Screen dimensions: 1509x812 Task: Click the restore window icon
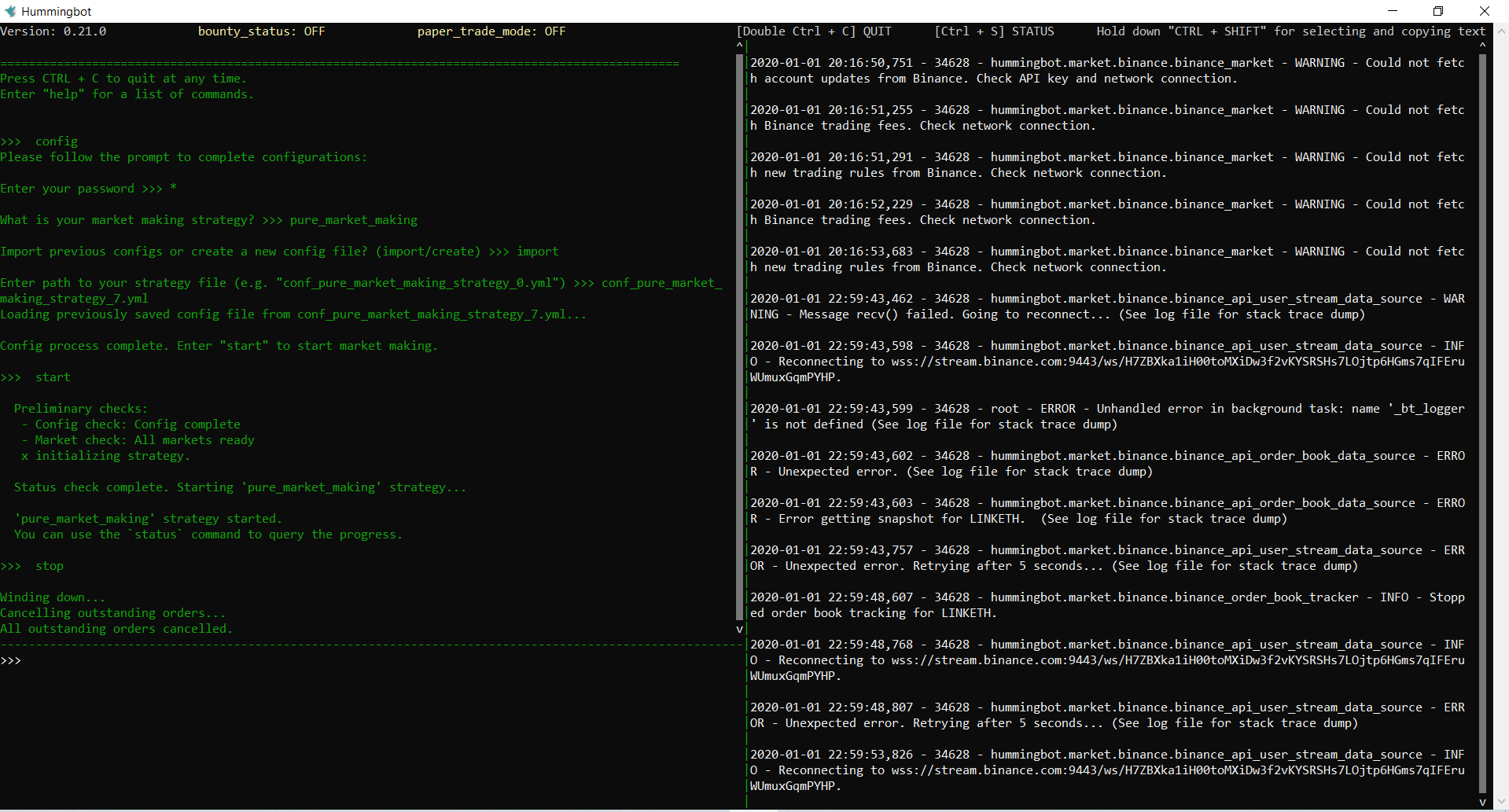pos(1438,10)
